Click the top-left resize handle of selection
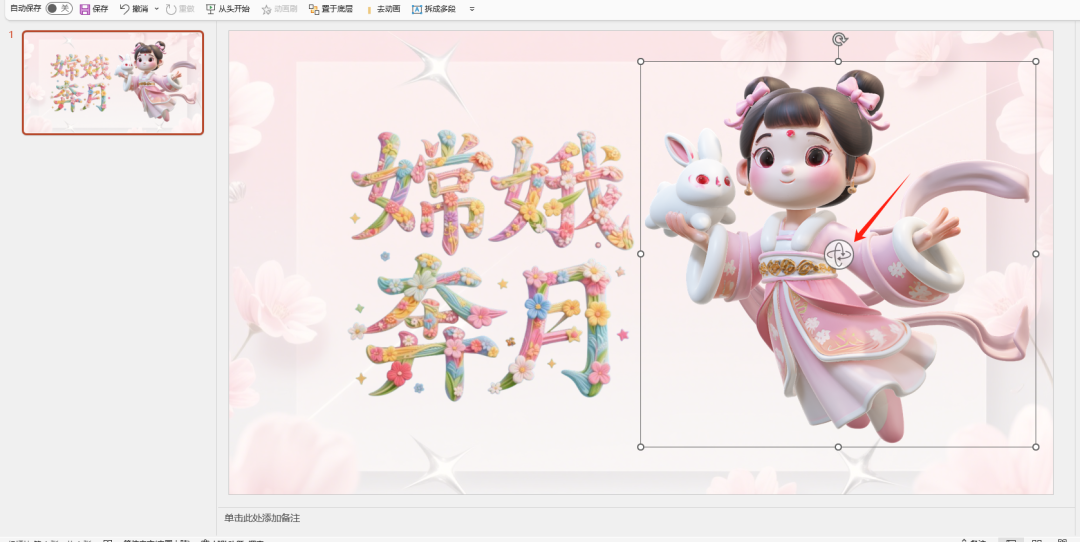1080x542 pixels. pos(641,61)
